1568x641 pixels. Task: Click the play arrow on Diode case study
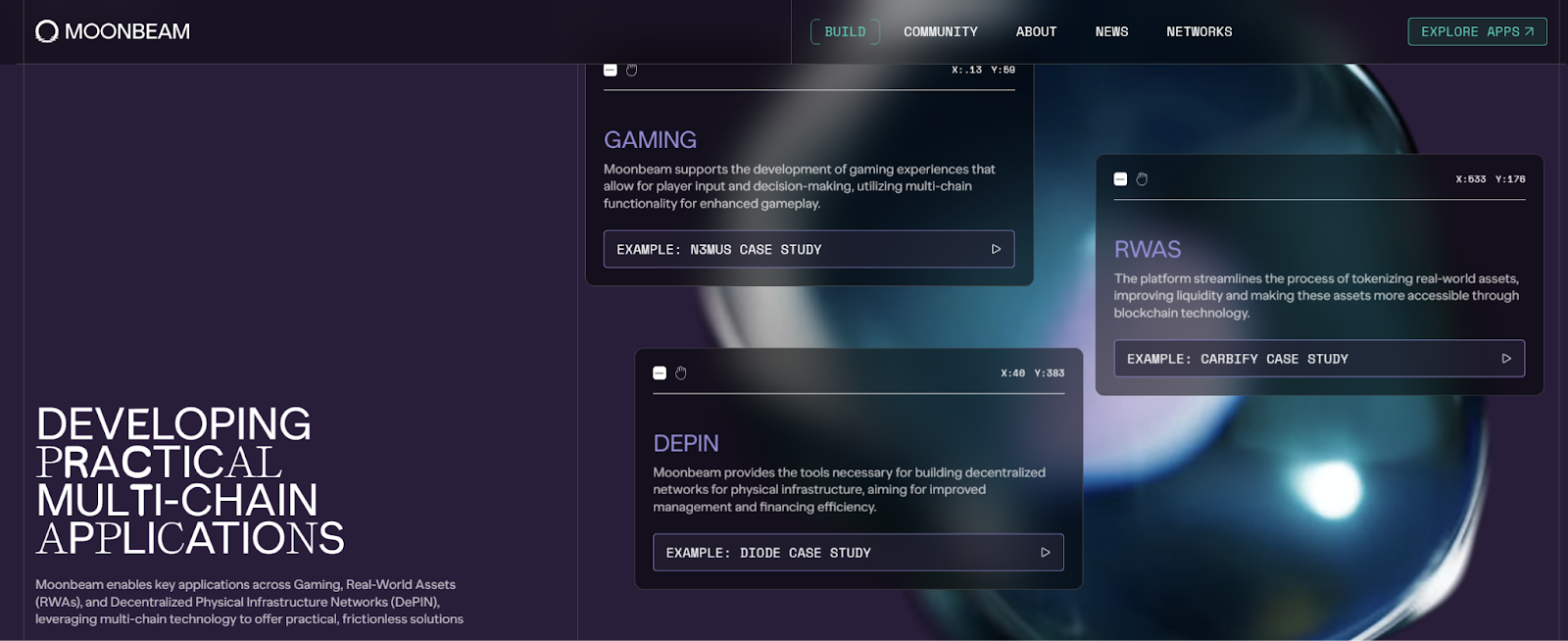pyautogui.click(x=1045, y=553)
